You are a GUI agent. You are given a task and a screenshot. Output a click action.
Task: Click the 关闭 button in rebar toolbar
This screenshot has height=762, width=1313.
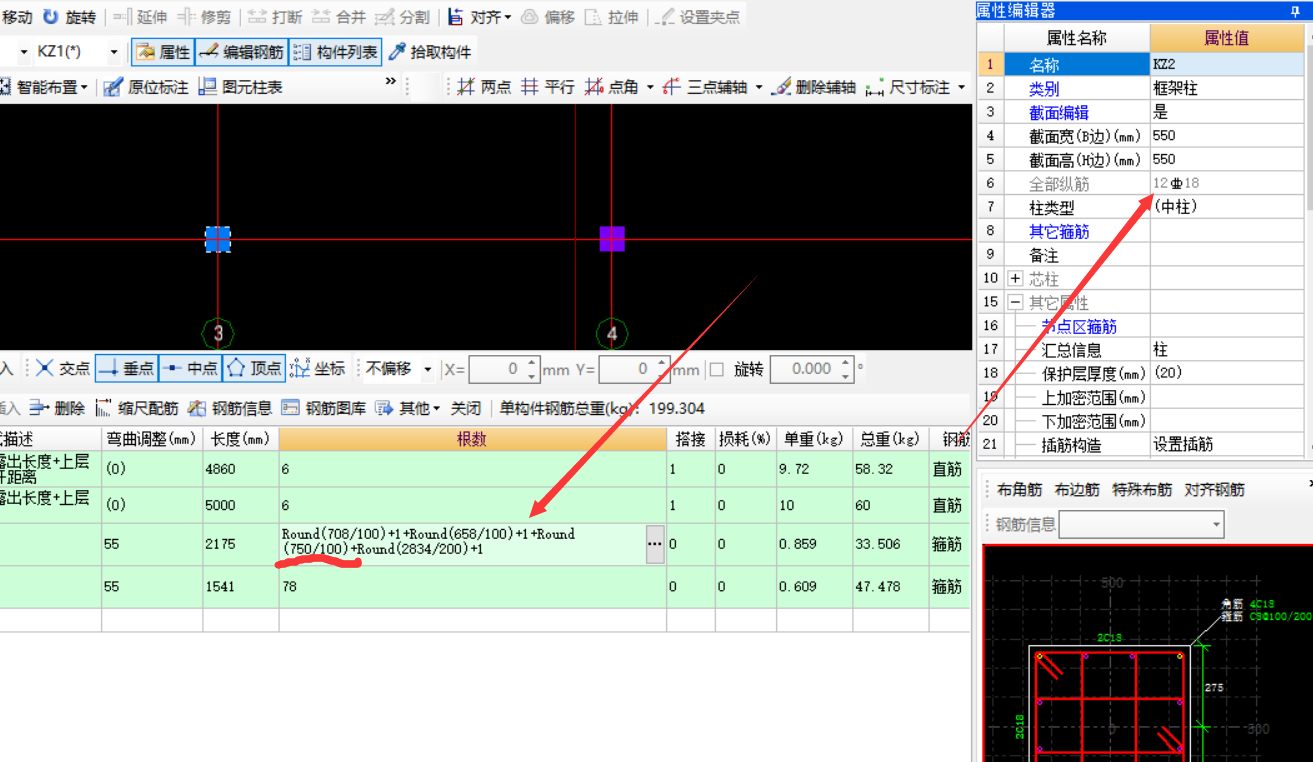click(466, 408)
